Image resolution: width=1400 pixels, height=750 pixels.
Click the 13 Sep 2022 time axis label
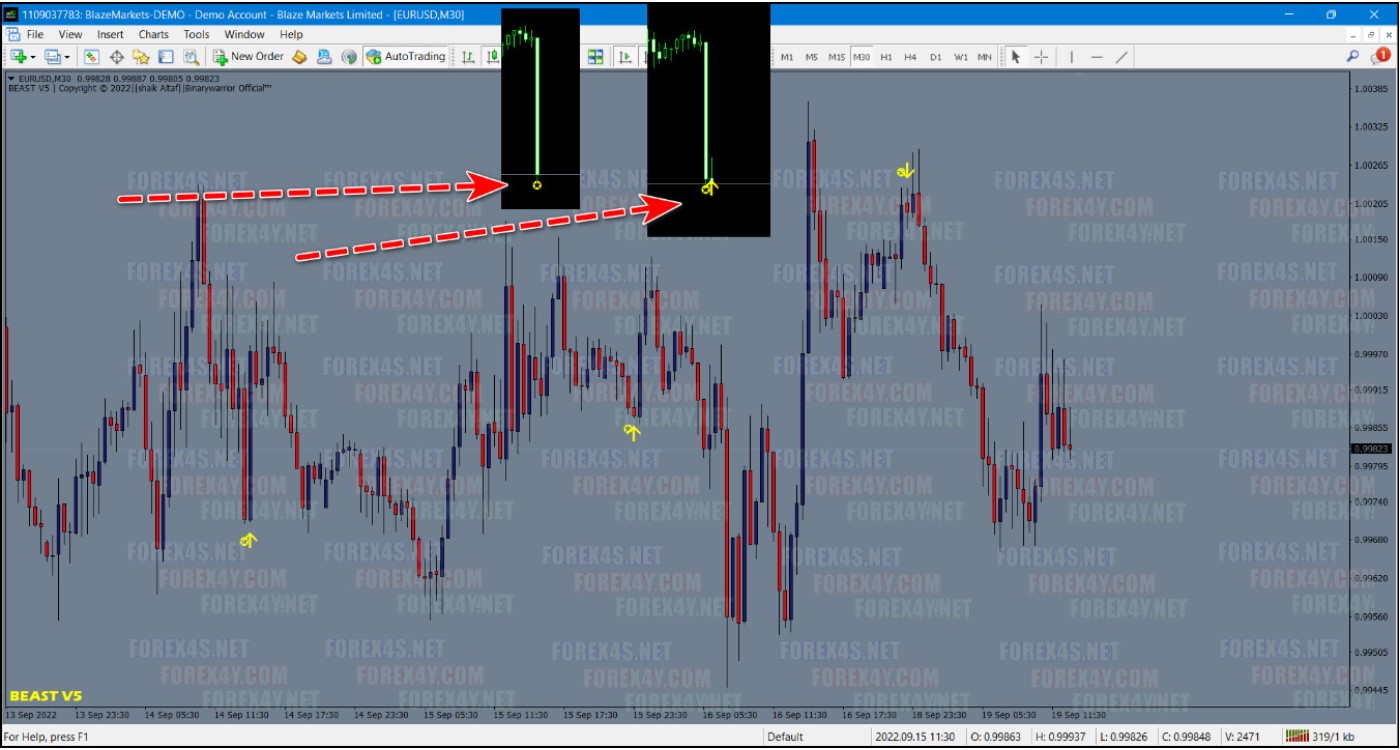click(31, 715)
